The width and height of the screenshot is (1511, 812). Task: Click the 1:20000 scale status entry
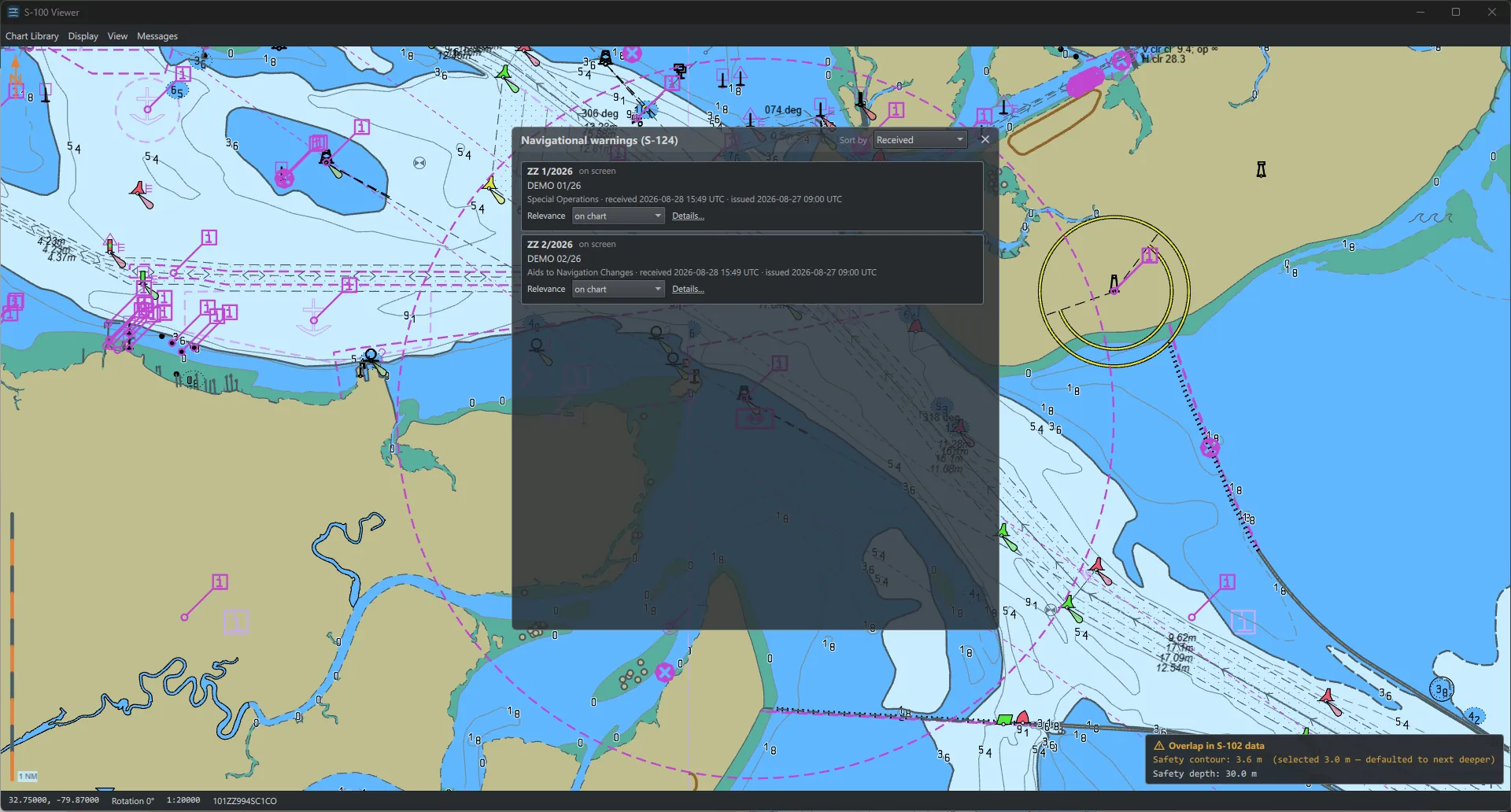click(x=183, y=800)
